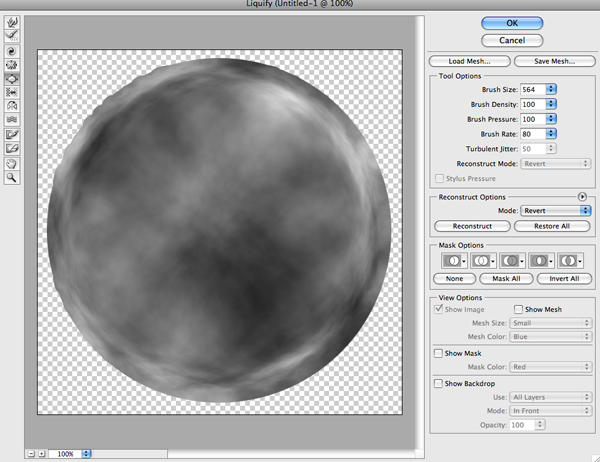Viewport: 600px width, 462px height.
Task: Click the Mask All button
Action: [x=506, y=279]
